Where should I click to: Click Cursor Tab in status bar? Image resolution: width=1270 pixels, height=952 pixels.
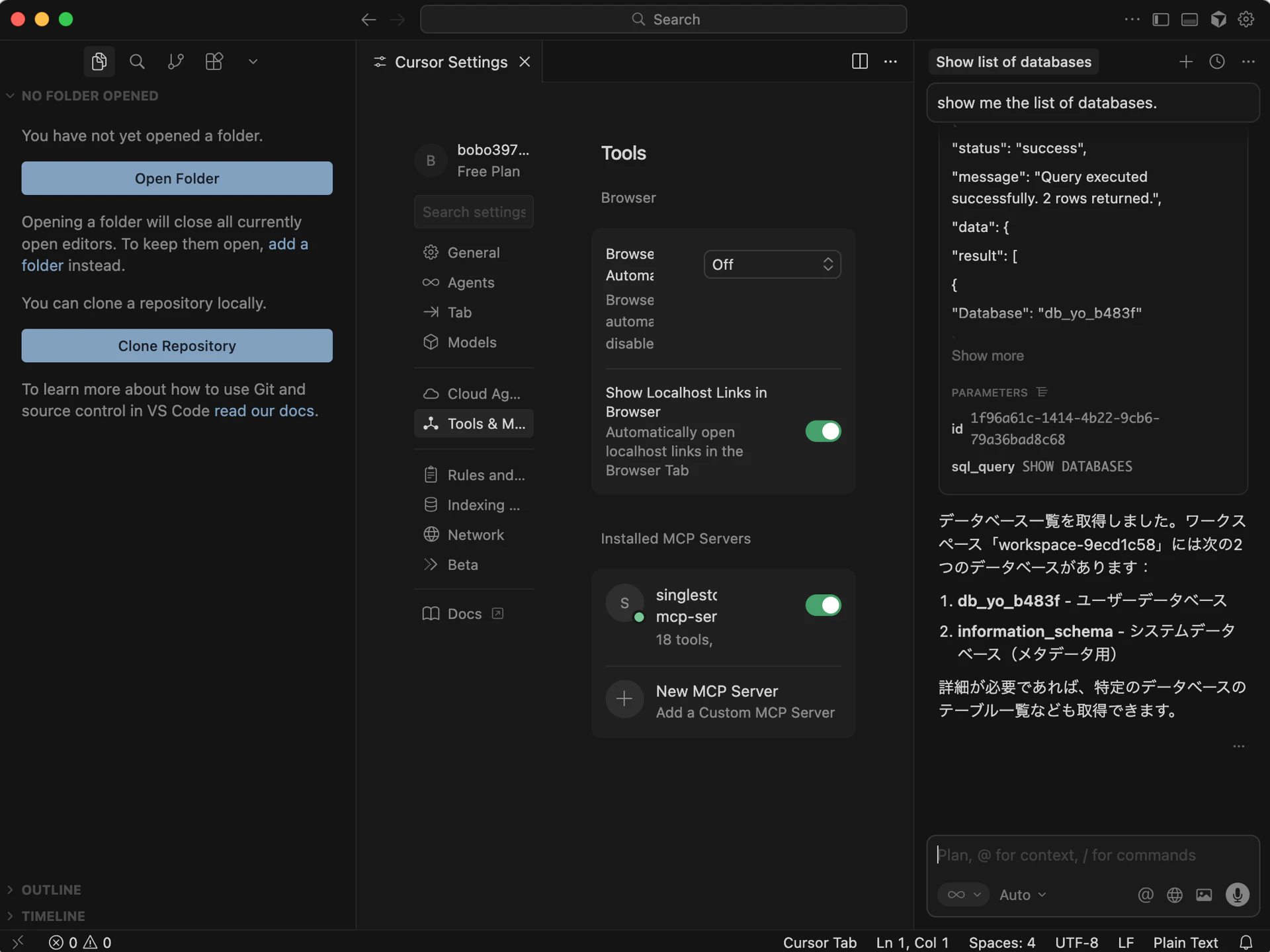point(820,942)
